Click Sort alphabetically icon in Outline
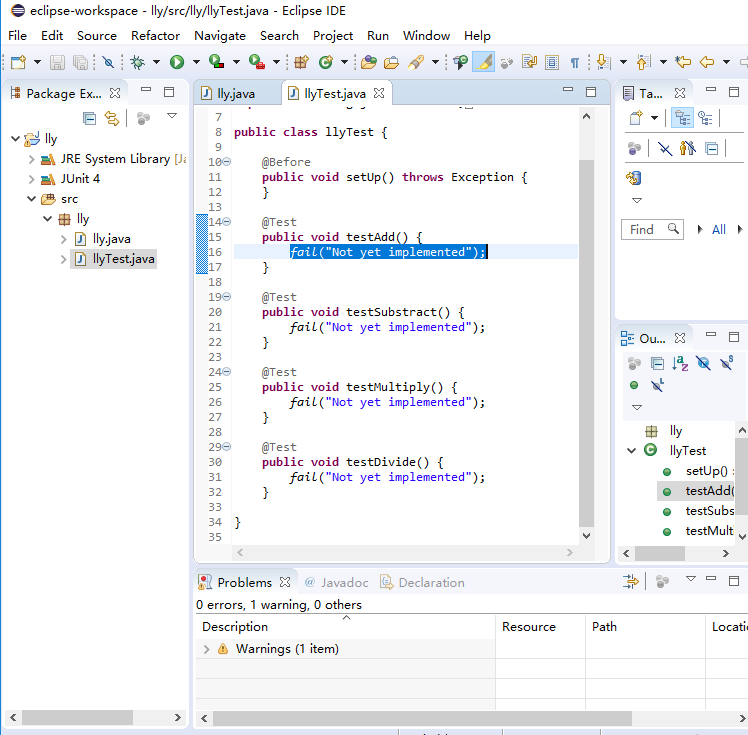 click(681, 364)
